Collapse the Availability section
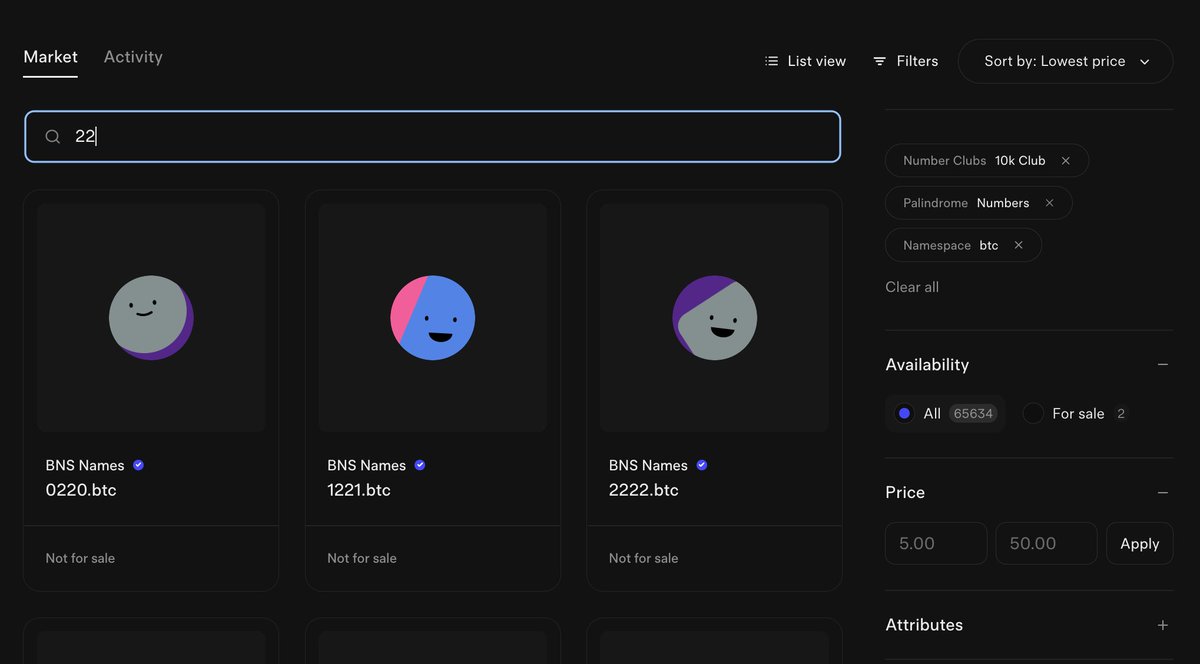Image resolution: width=1200 pixels, height=664 pixels. click(1163, 365)
